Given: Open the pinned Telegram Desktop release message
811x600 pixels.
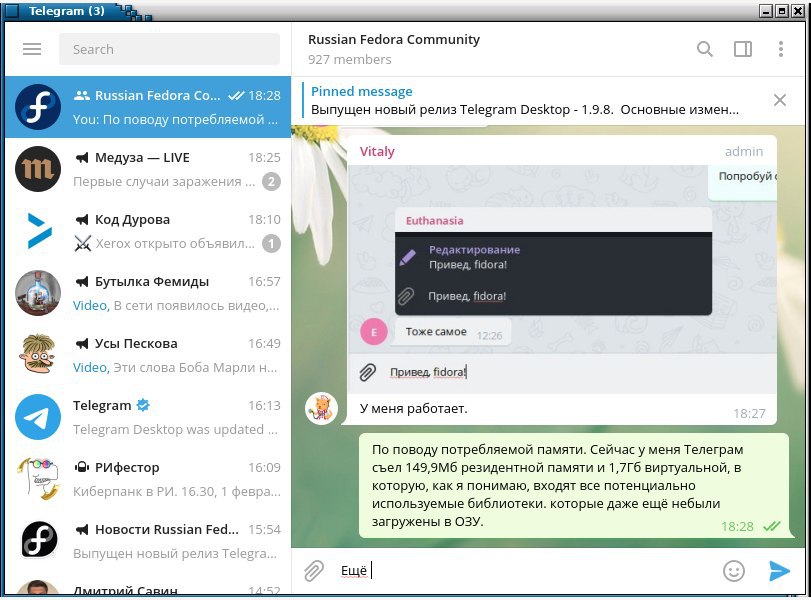Looking at the screenshot, I should tap(524, 101).
